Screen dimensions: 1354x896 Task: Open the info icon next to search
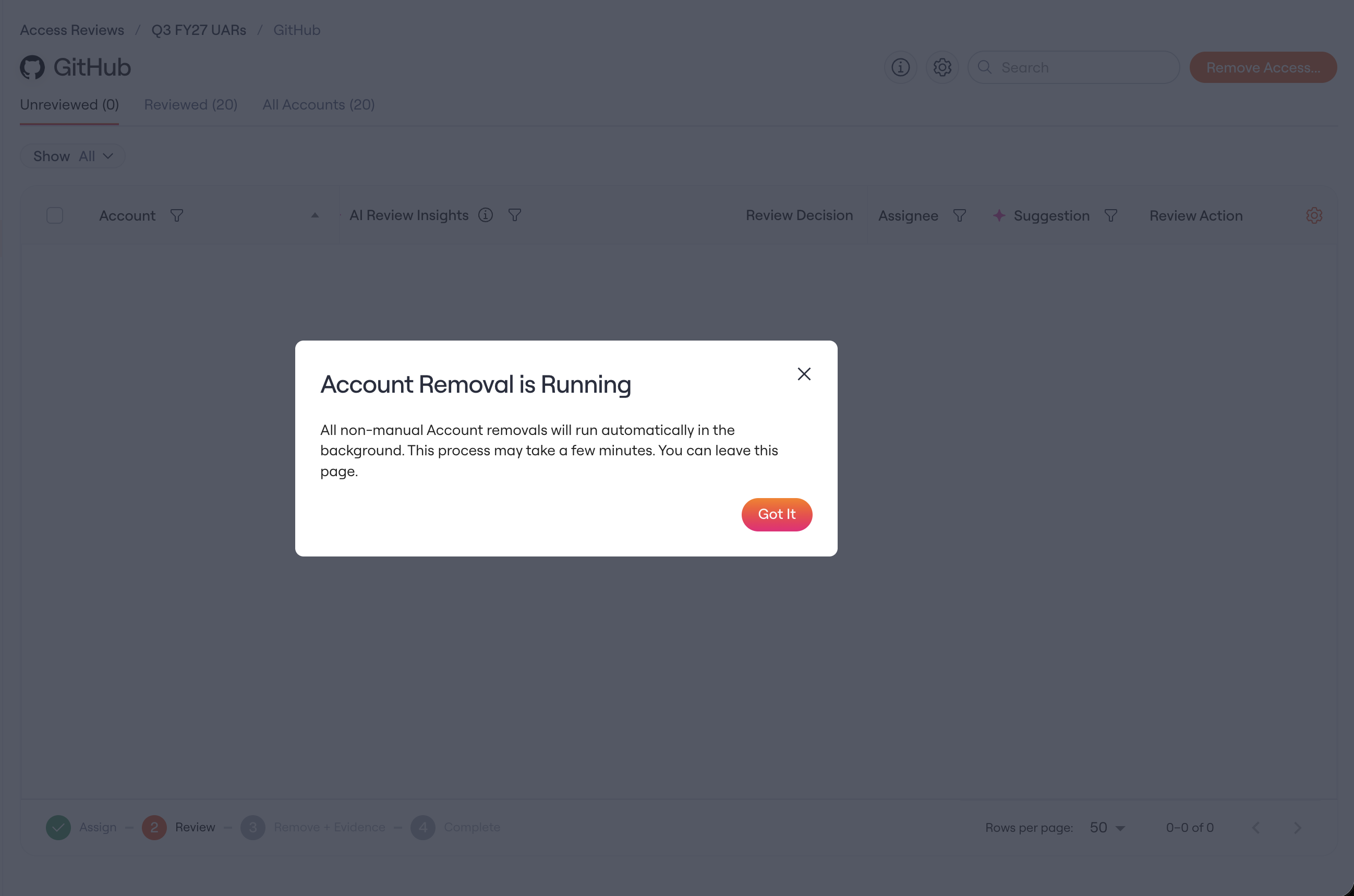pos(900,67)
